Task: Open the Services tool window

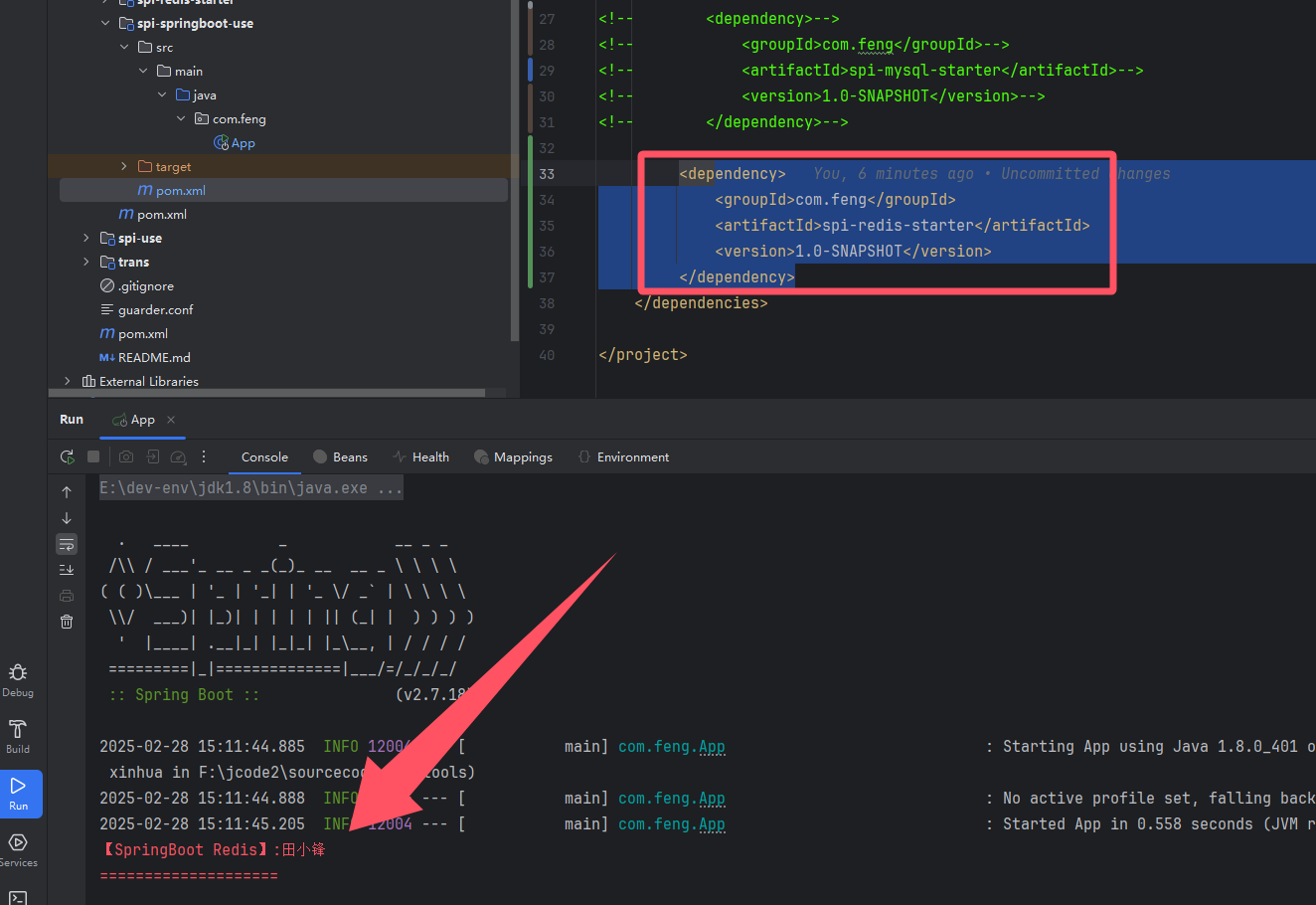Action: click(x=18, y=848)
